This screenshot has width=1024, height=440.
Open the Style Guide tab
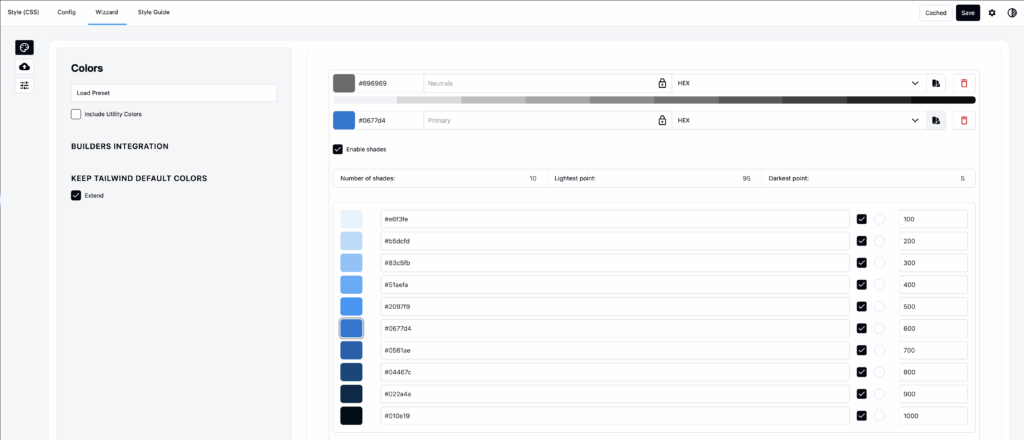pyautogui.click(x=154, y=12)
